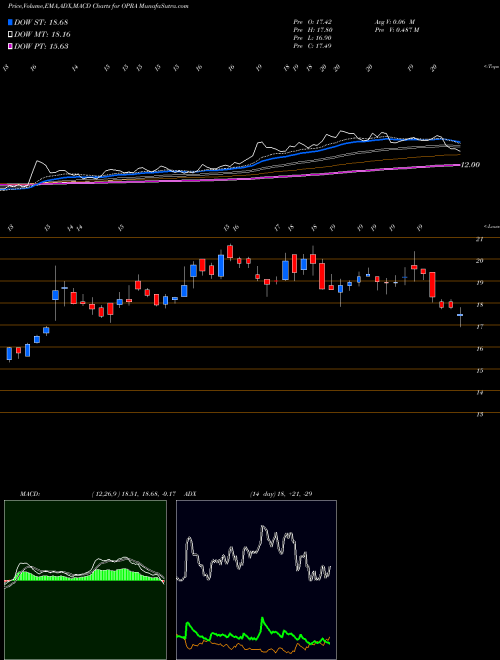Click the 'ADX' panel heading
500x660 pixels.
coord(190,494)
